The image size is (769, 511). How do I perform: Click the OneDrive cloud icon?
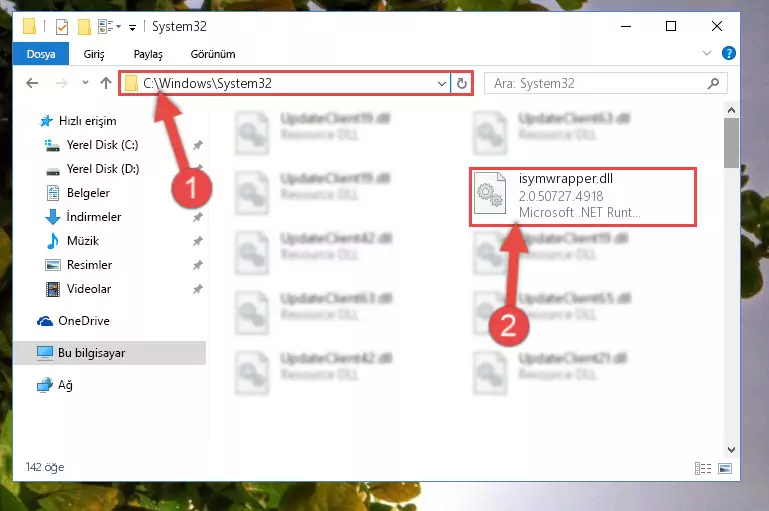45,321
